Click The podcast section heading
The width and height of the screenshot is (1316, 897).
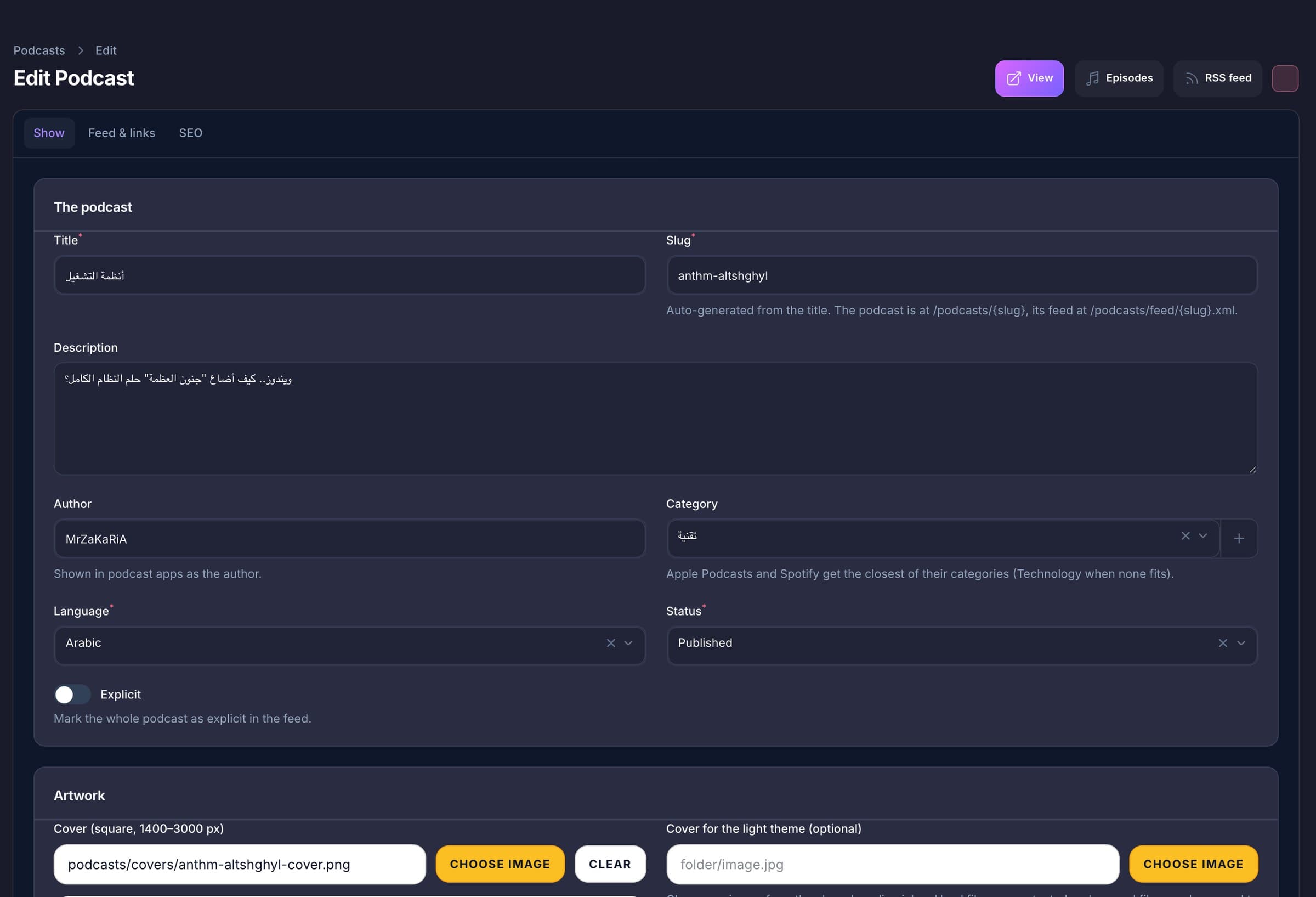click(93, 207)
